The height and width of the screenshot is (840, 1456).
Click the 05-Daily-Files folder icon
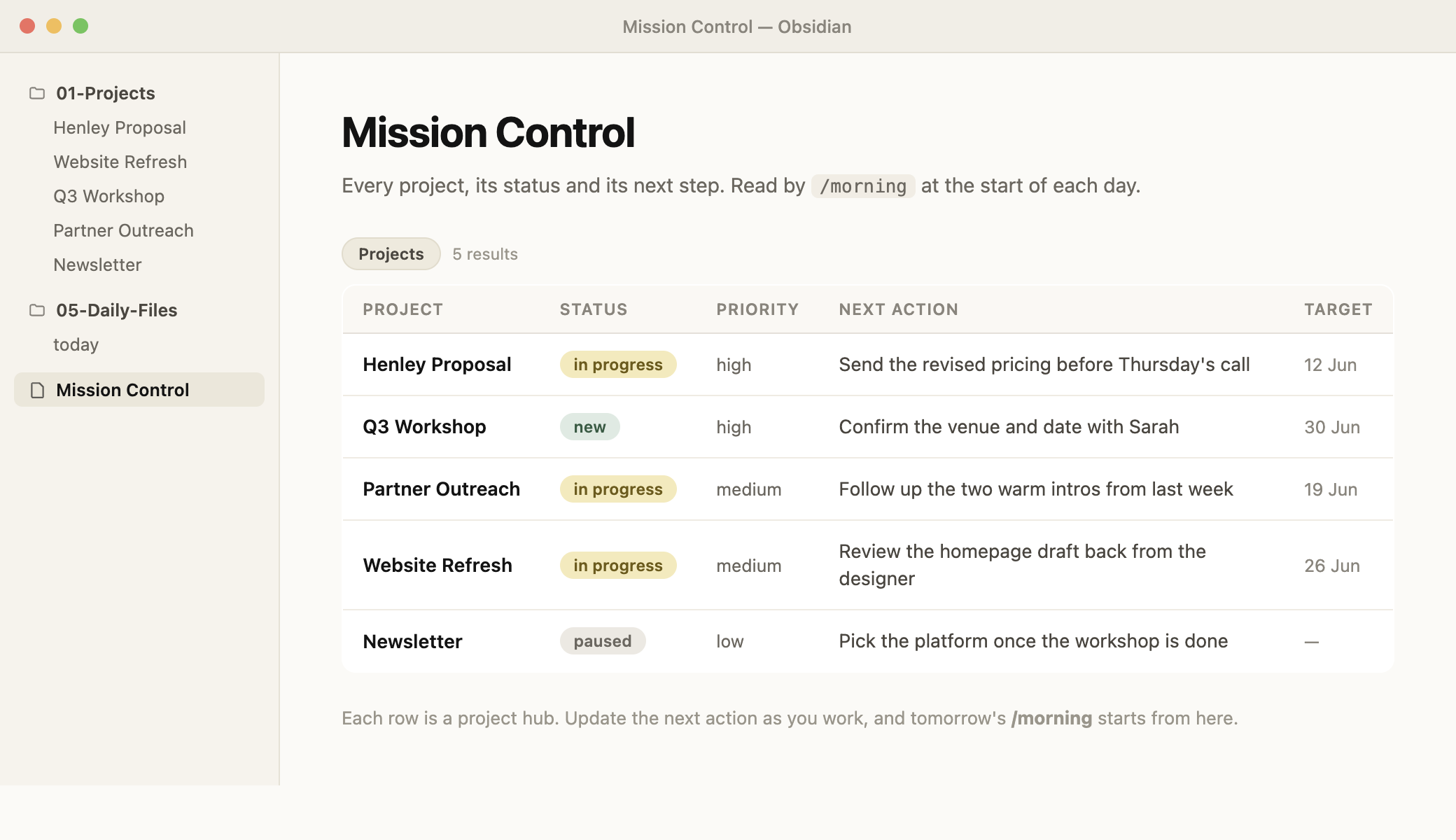37,310
